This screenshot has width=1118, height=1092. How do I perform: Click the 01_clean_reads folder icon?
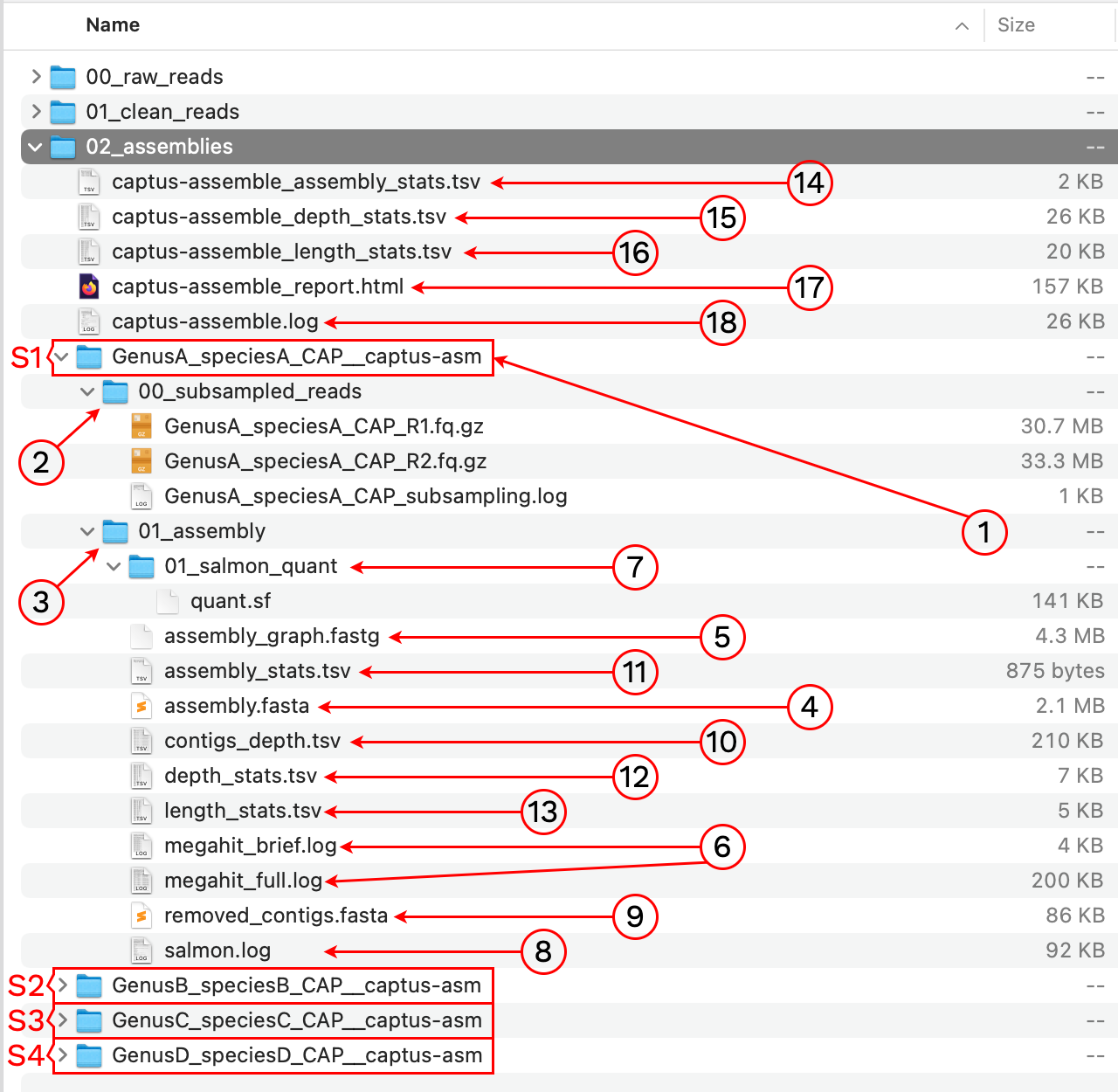click(x=63, y=112)
